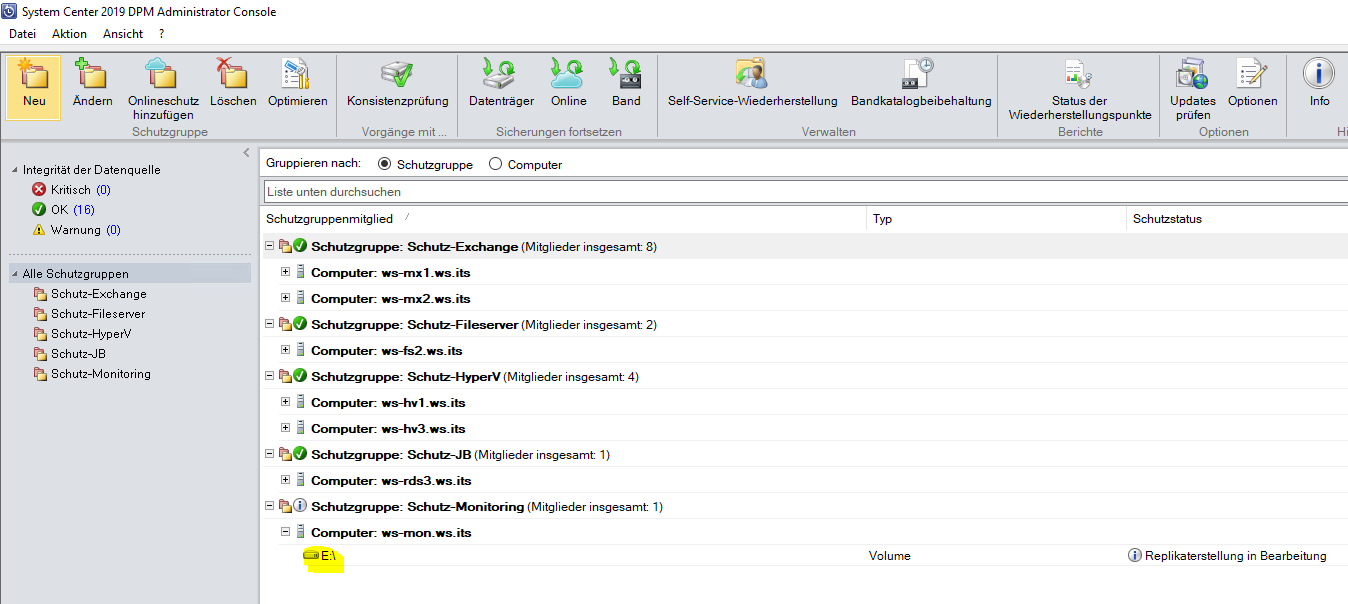
Task: Select Schutzgruppe grouping radio button
Action: 384,164
